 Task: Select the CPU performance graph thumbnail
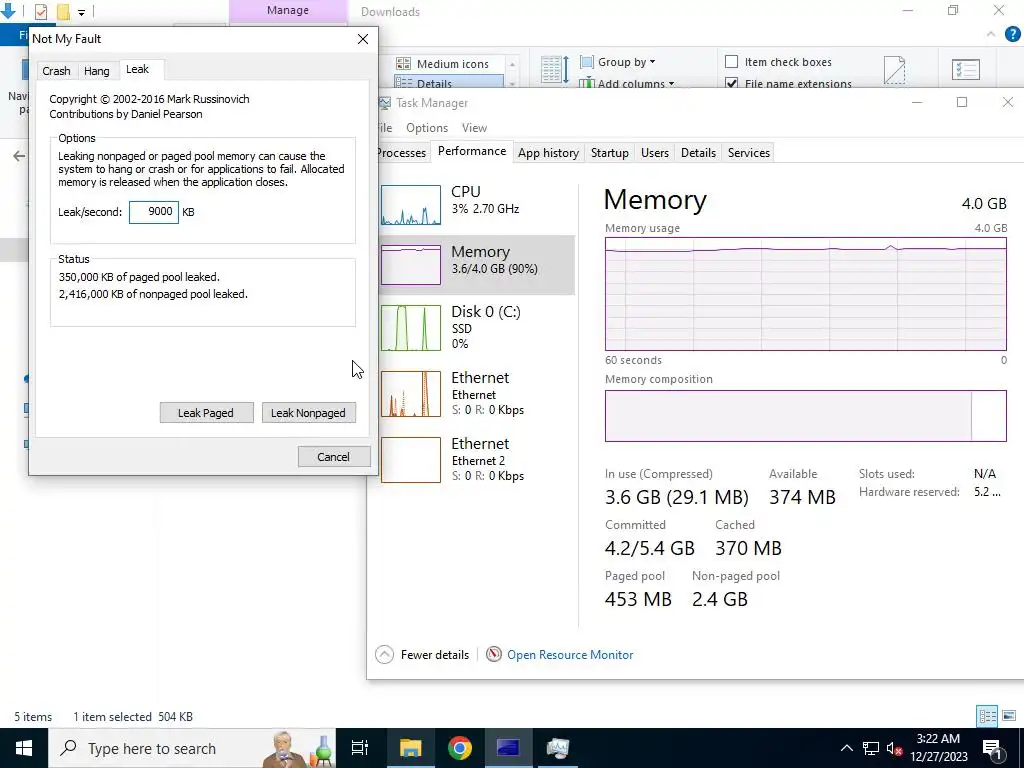[x=411, y=204]
